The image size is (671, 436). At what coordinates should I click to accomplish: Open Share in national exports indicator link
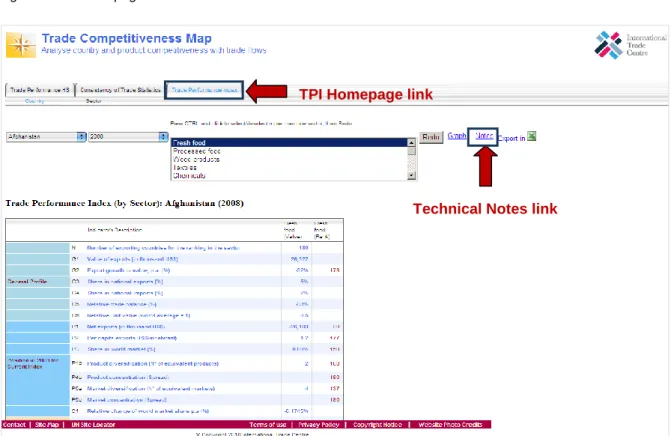[125, 282]
